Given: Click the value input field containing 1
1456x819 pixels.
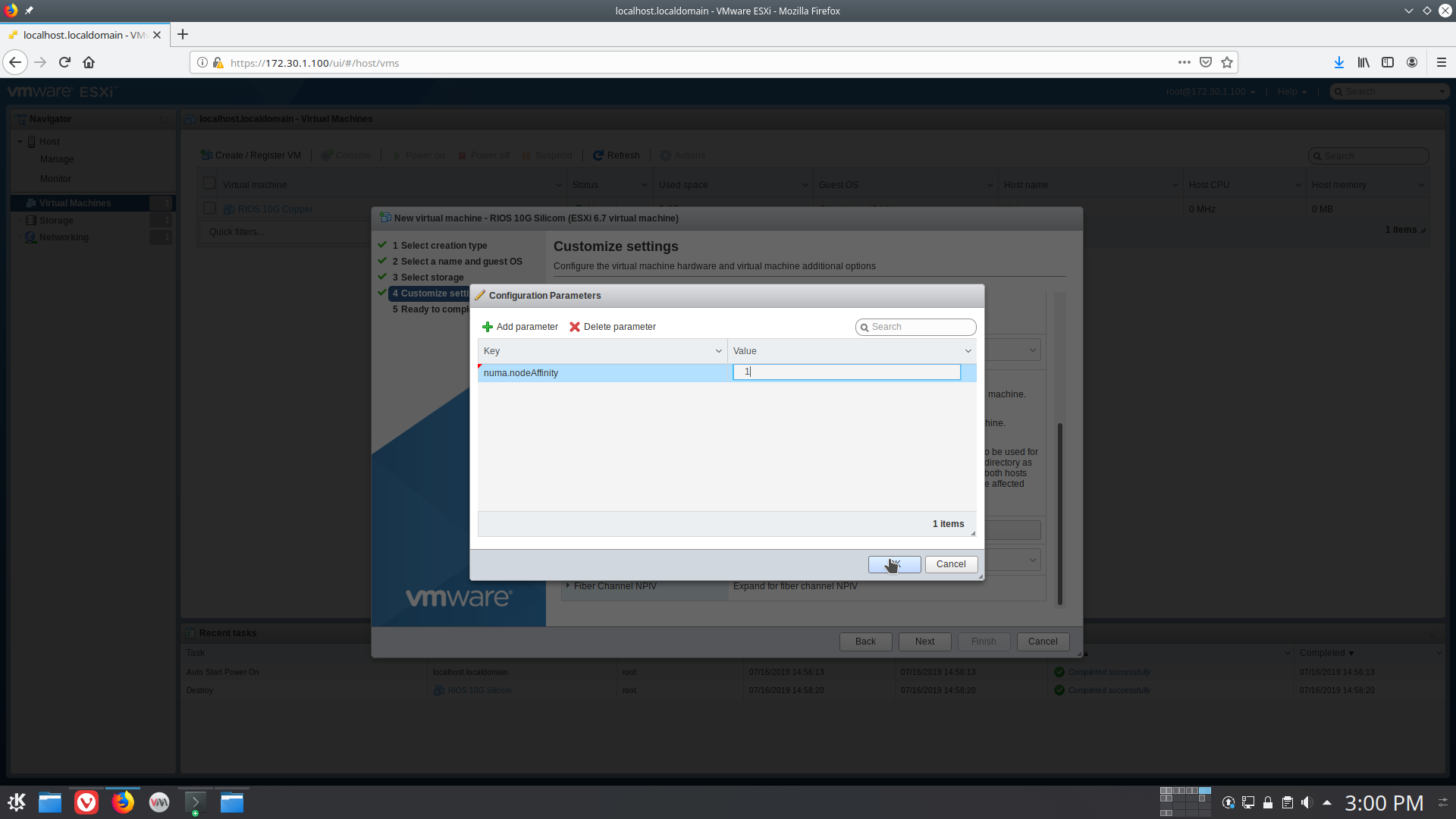Looking at the screenshot, I should point(846,372).
